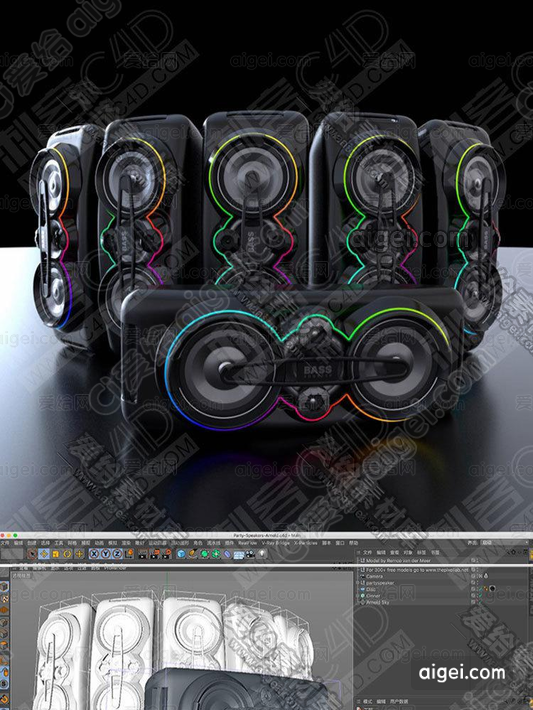The image size is (533, 710).
Task: Select 'Model by Remco van der Meer' object
Action: click(399, 561)
